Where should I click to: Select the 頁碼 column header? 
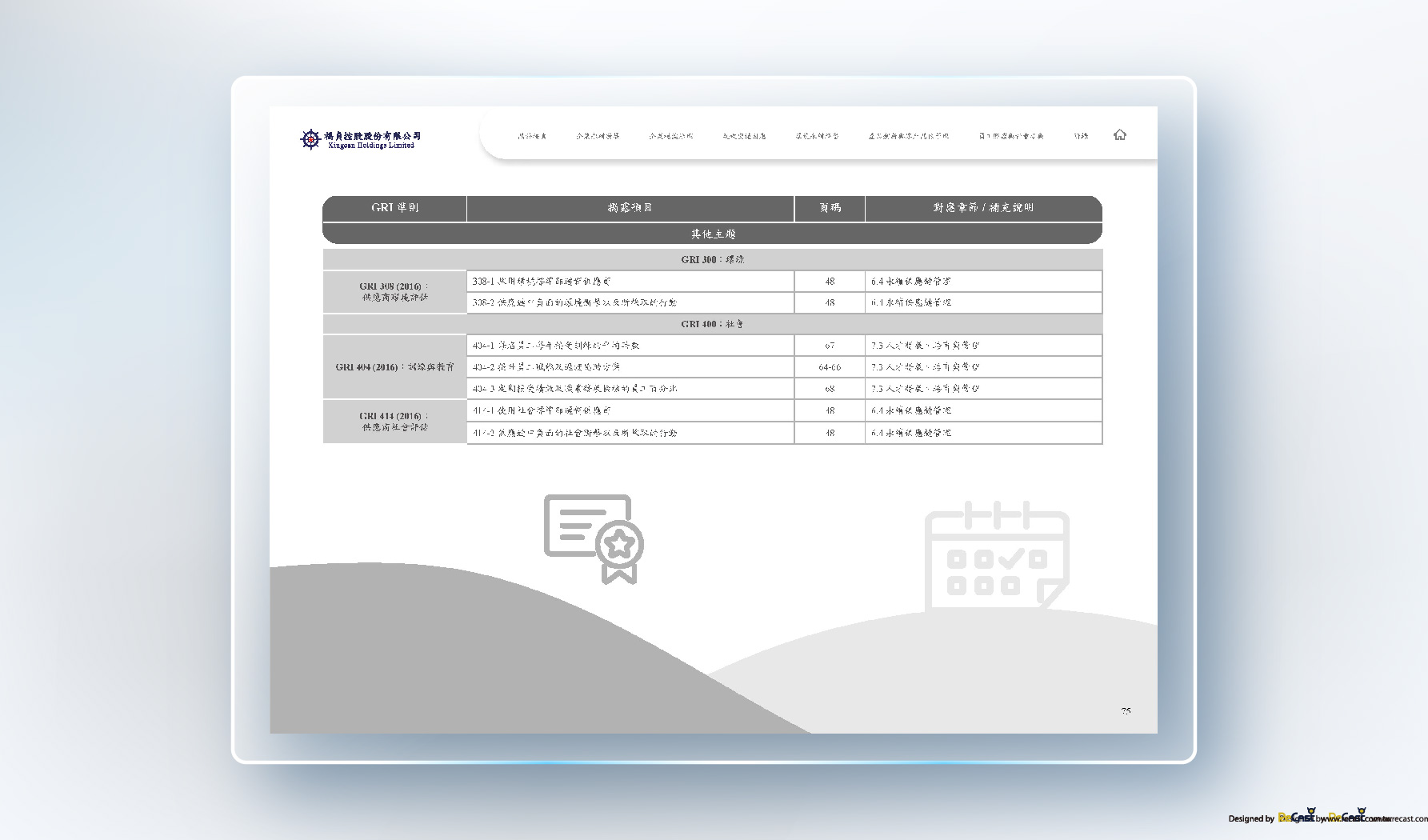point(830,208)
